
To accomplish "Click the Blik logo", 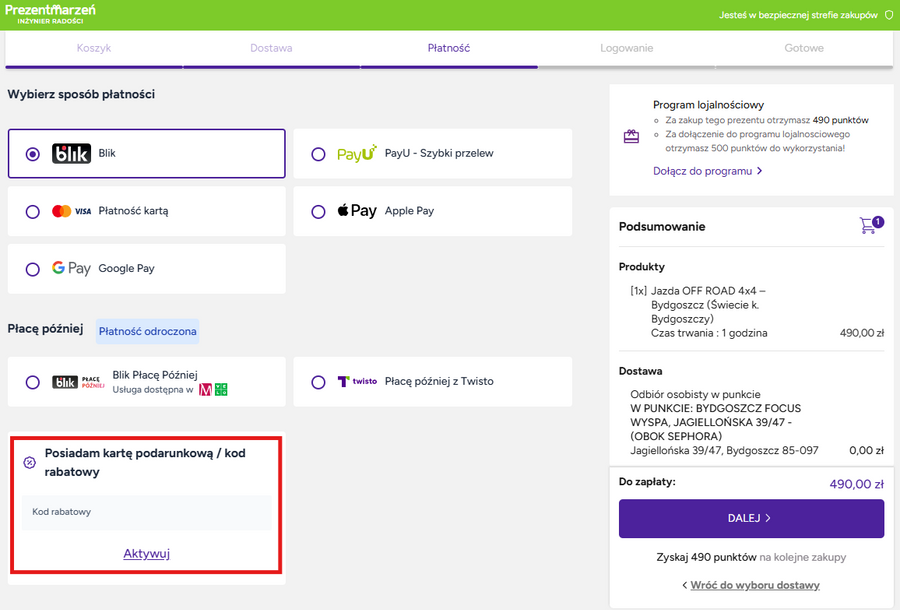I will (71, 154).
